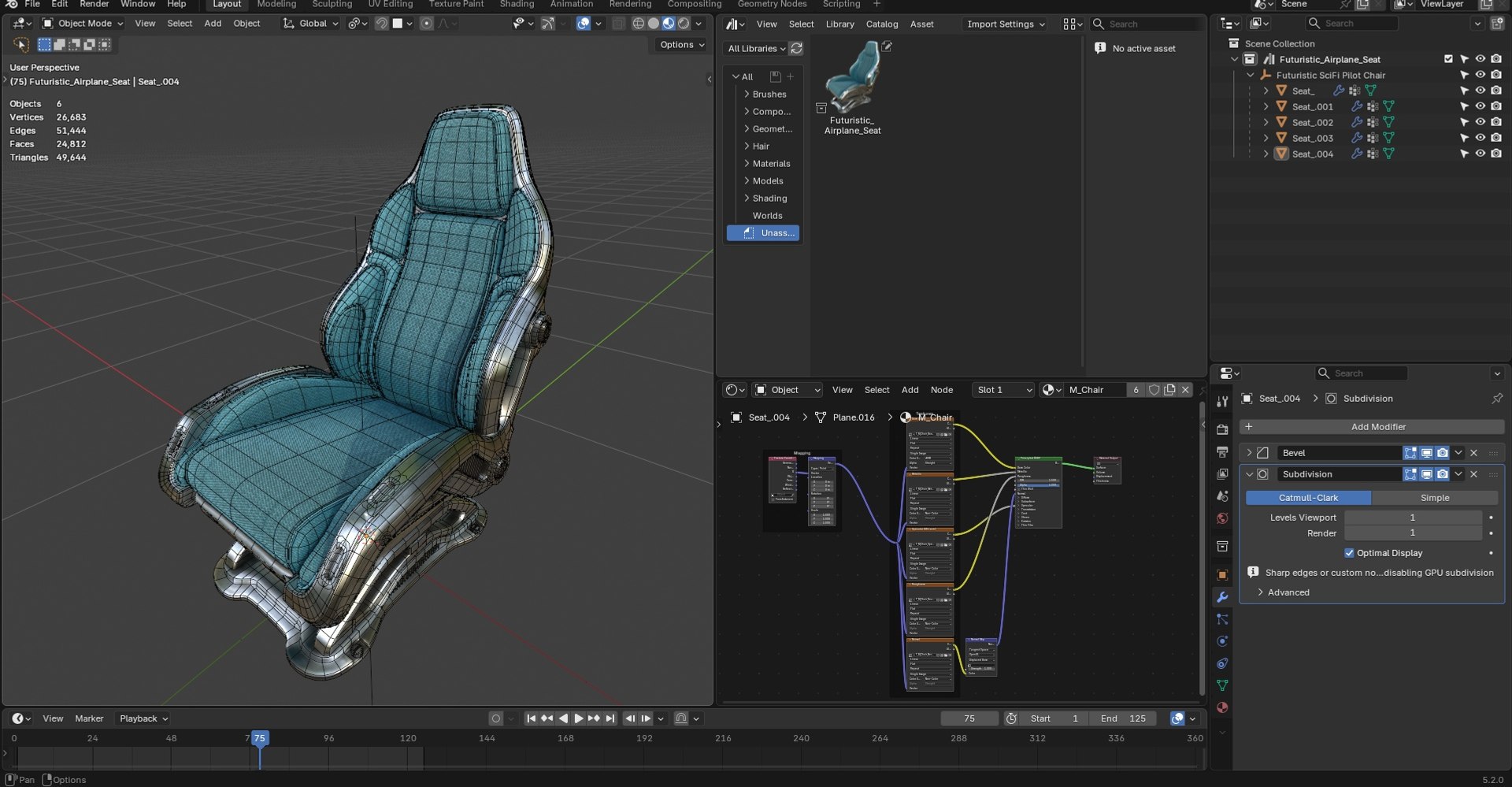
Task: Toggle Subdivision modifier render display
Action: [x=1442, y=474]
